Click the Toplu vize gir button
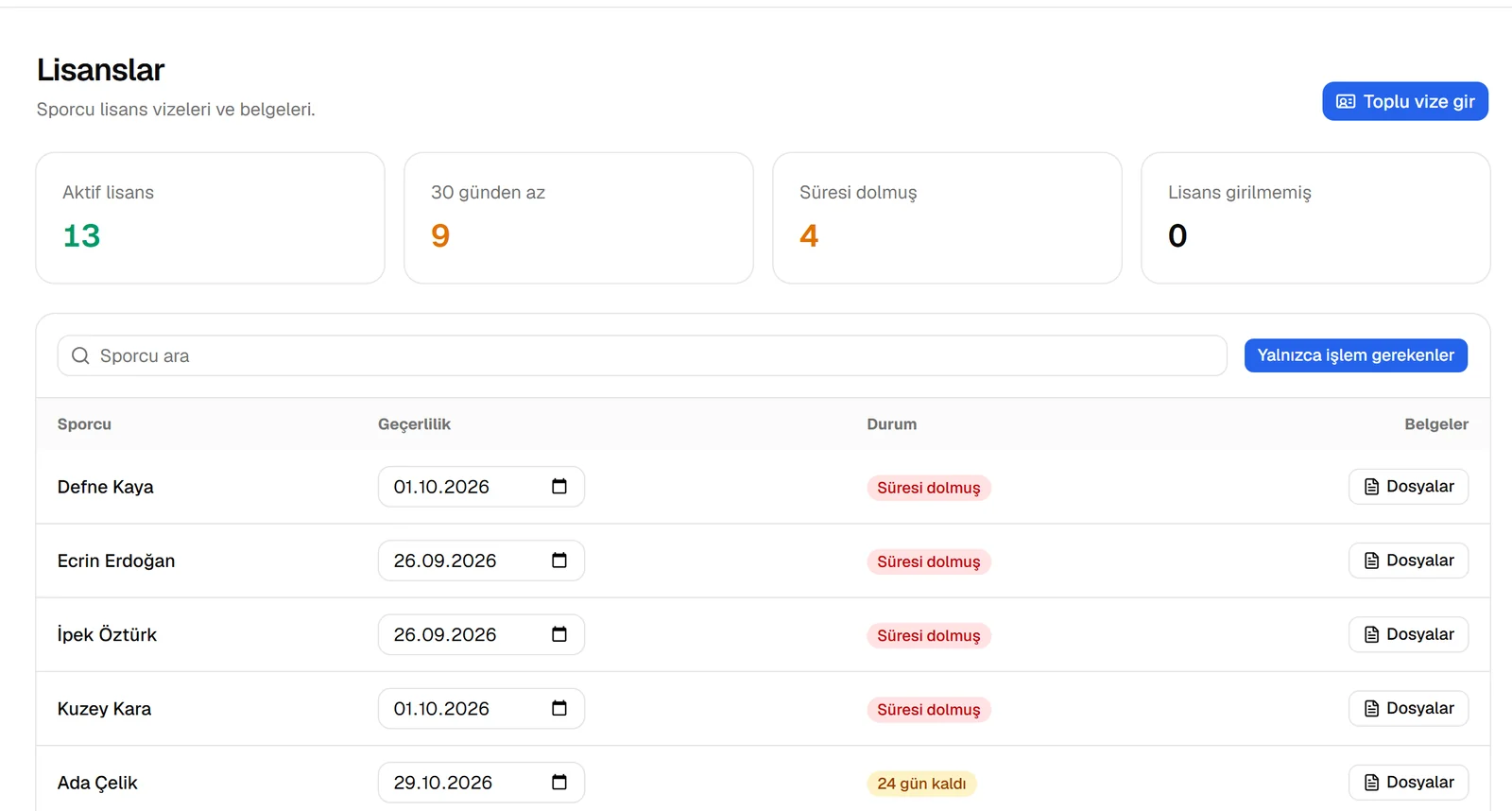The image size is (1512, 811). coord(1404,101)
